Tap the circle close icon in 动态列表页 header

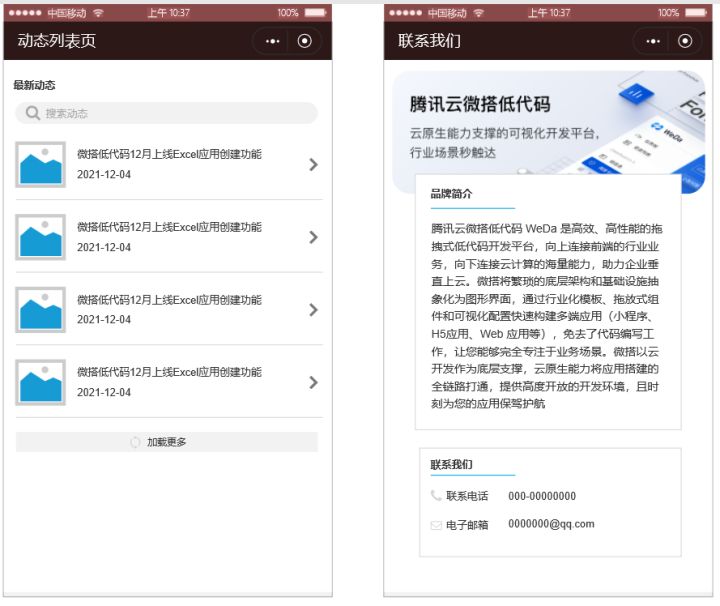(x=304, y=41)
